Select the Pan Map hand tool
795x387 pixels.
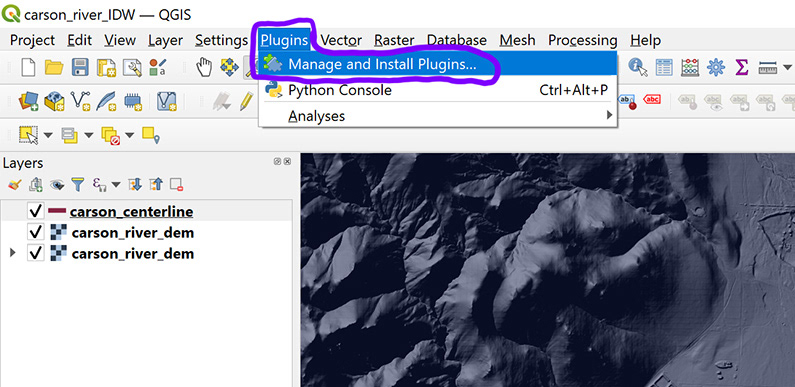pos(204,67)
